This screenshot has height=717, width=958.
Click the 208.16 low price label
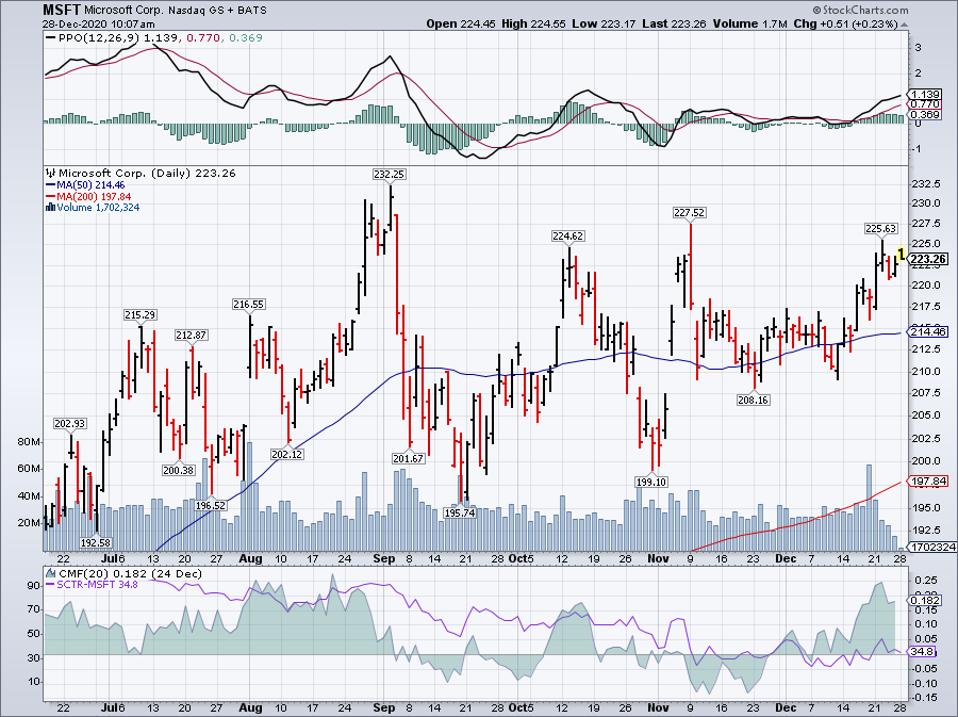[x=753, y=401]
